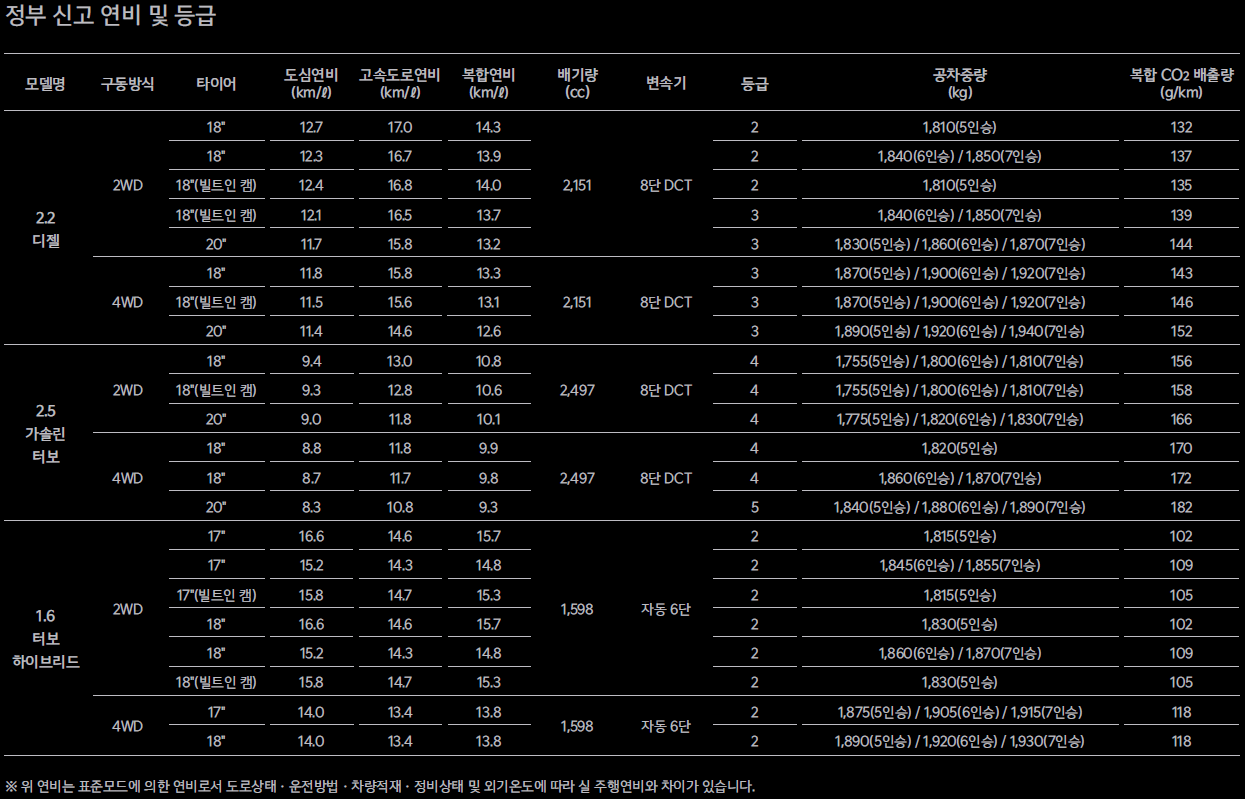Click the 복합 CO2 배출량 column header
The image size is (1245, 799).
click(1181, 84)
